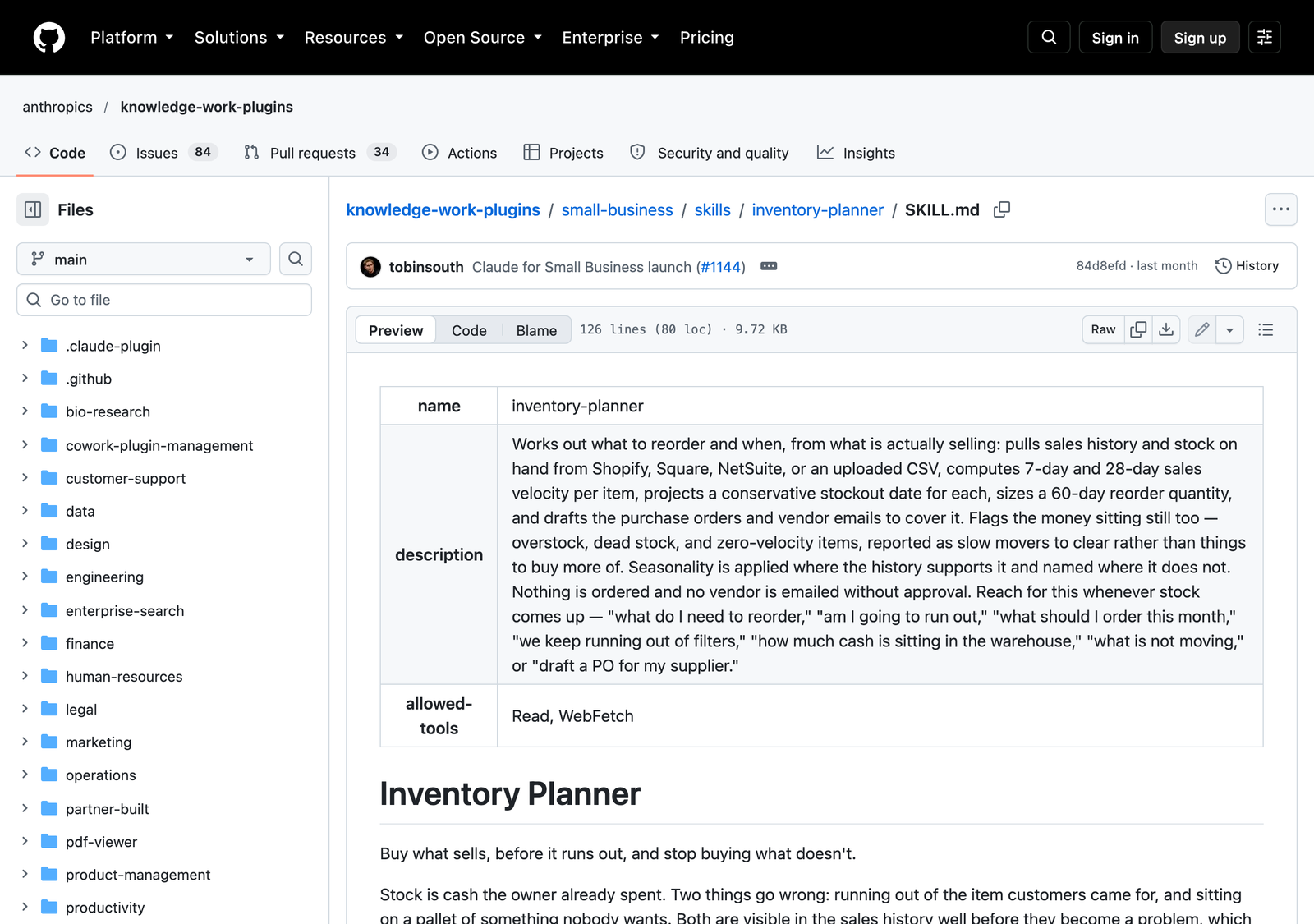Expand the commit message details ellipsis

point(769,266)
